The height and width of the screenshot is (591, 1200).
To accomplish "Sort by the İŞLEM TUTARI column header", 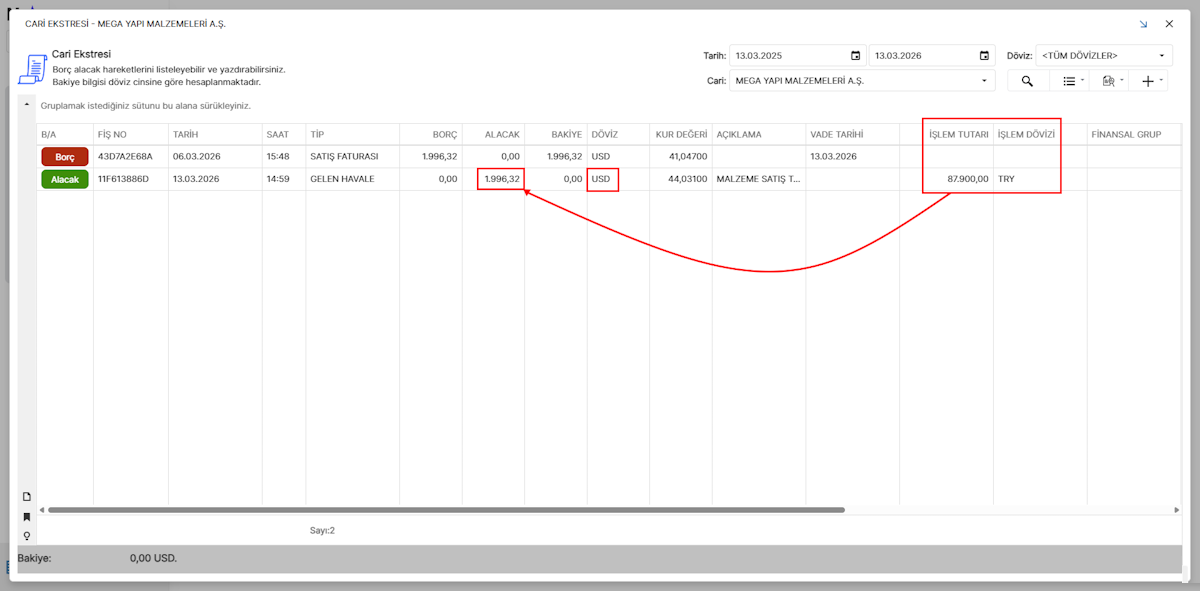I will (x=958, y=134).
